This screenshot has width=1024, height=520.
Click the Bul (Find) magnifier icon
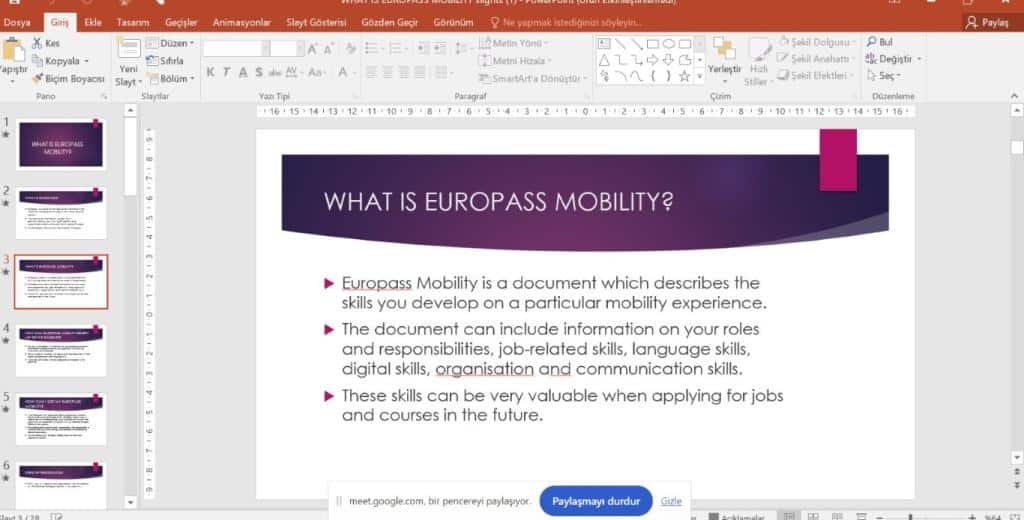871,42
